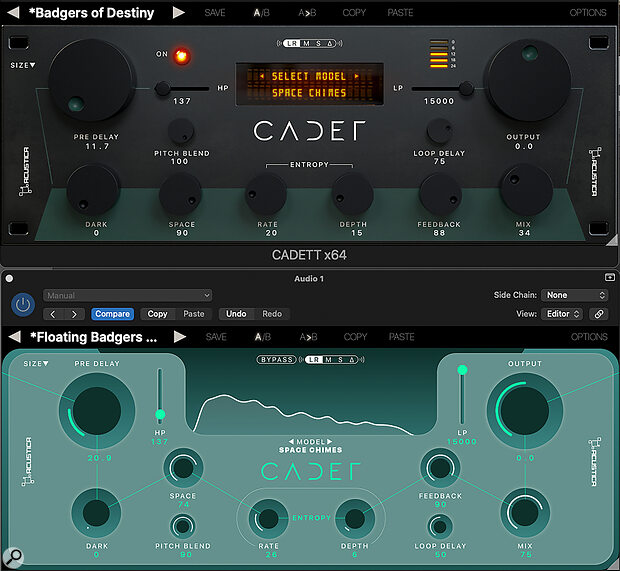Click BYPASS in teal Cadet skin
This screenshot has width=620, height=571.
pyautogui.click(x=276, y=360)
